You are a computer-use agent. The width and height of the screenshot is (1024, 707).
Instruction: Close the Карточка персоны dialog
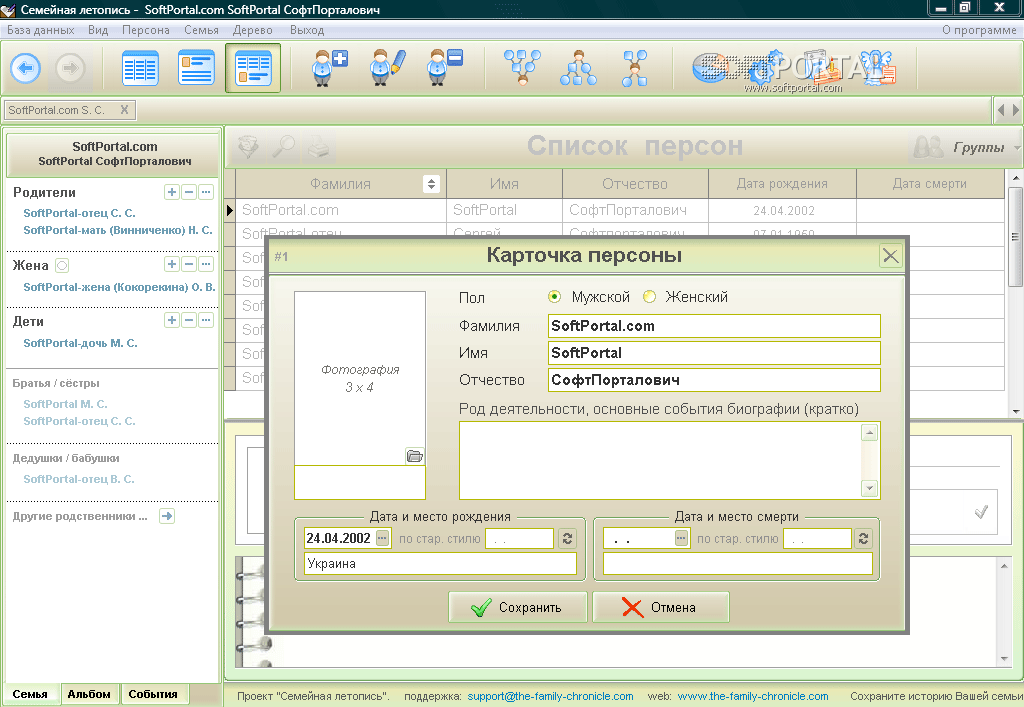[891, 256]
